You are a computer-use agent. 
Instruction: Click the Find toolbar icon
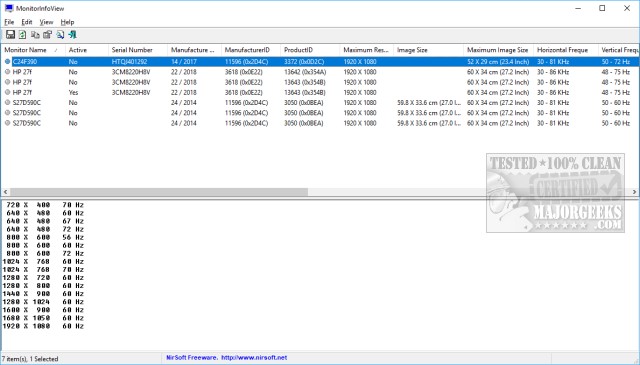(x=60, y=35)
